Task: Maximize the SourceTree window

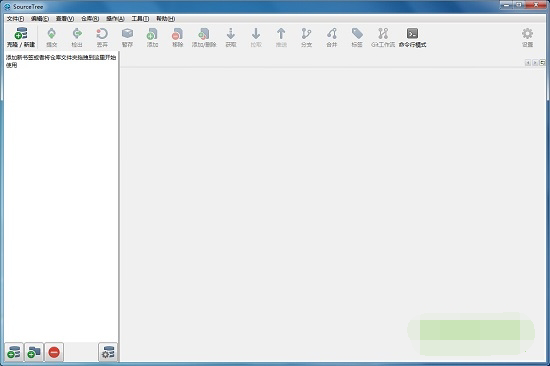Action: tap(518, 5)
